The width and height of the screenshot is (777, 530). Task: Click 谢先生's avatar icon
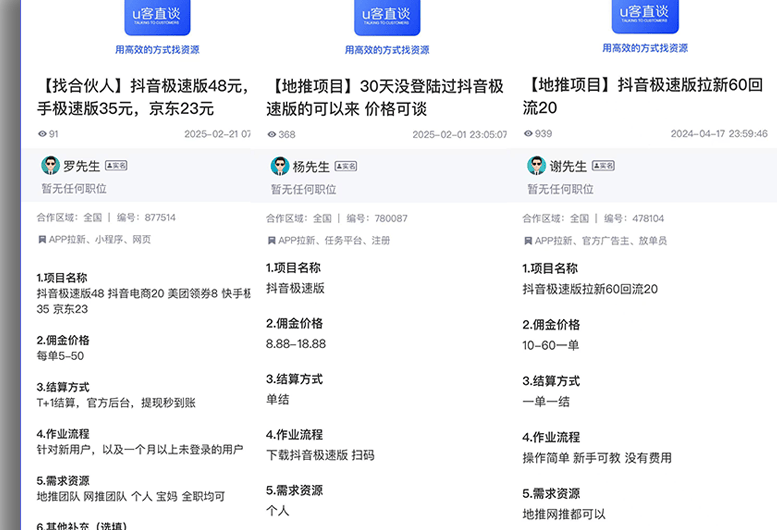pos(536,166)
